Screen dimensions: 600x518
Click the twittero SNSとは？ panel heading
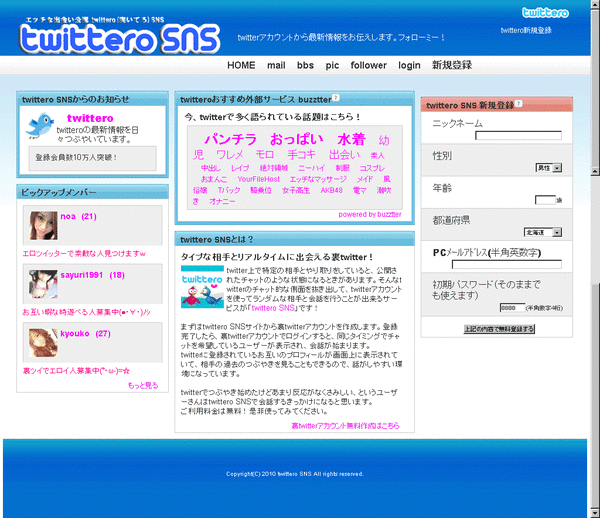[217, 240]
